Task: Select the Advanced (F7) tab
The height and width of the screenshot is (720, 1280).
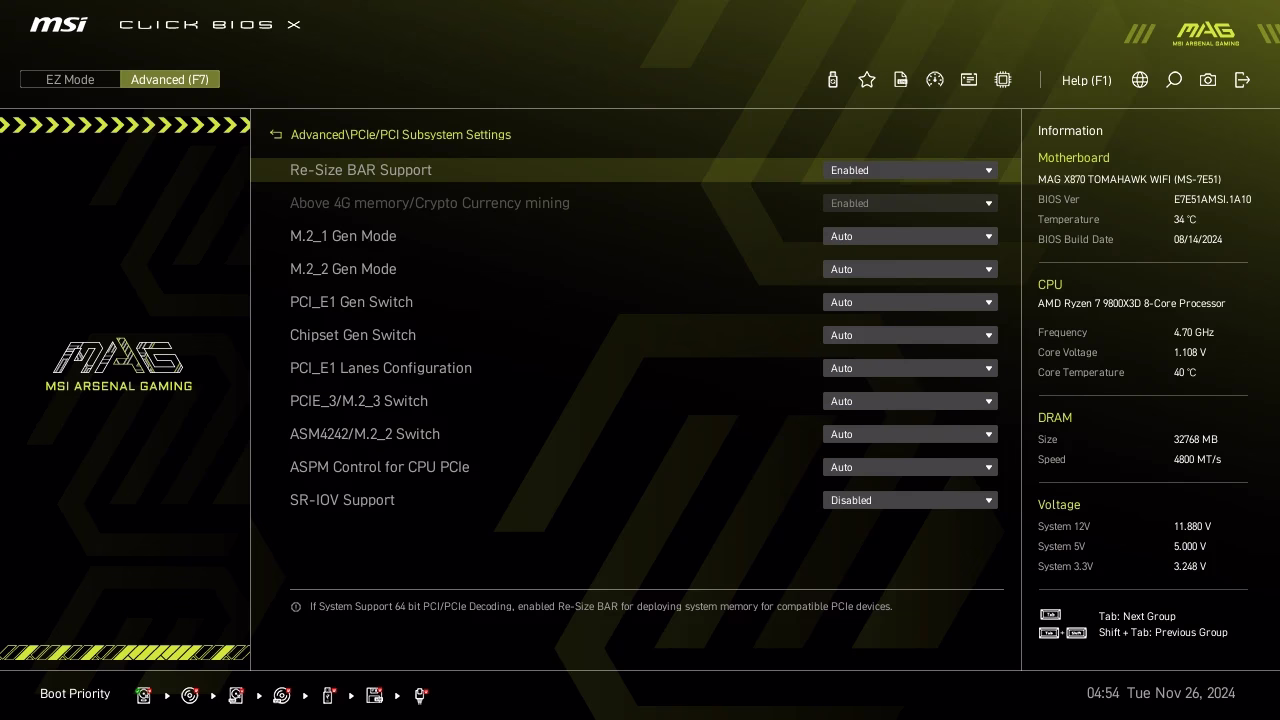Action: coord(170,79)
